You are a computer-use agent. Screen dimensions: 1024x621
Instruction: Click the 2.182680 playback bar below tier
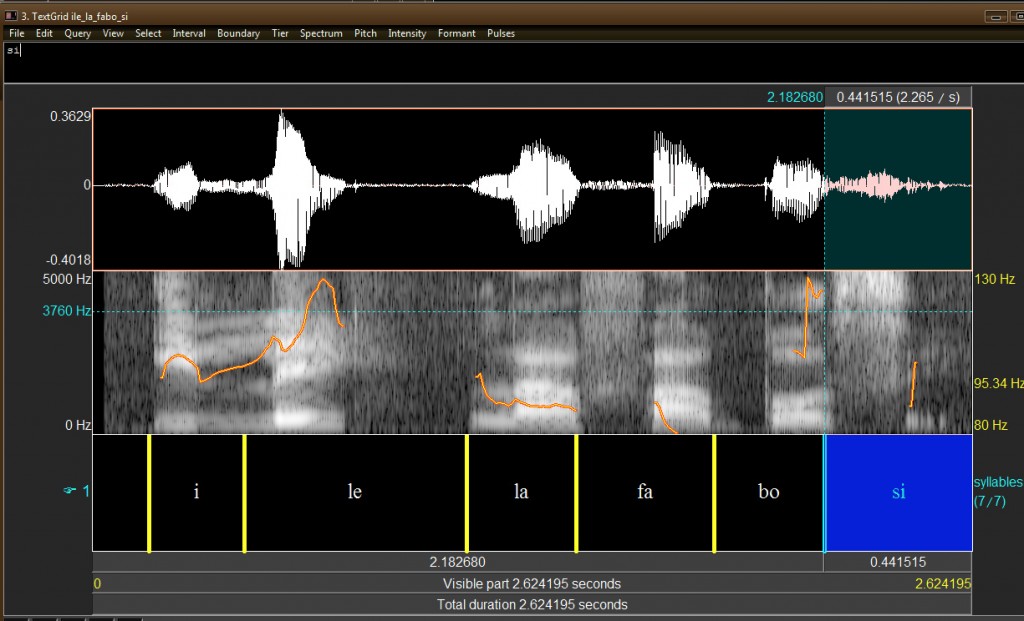pos(458,562)
